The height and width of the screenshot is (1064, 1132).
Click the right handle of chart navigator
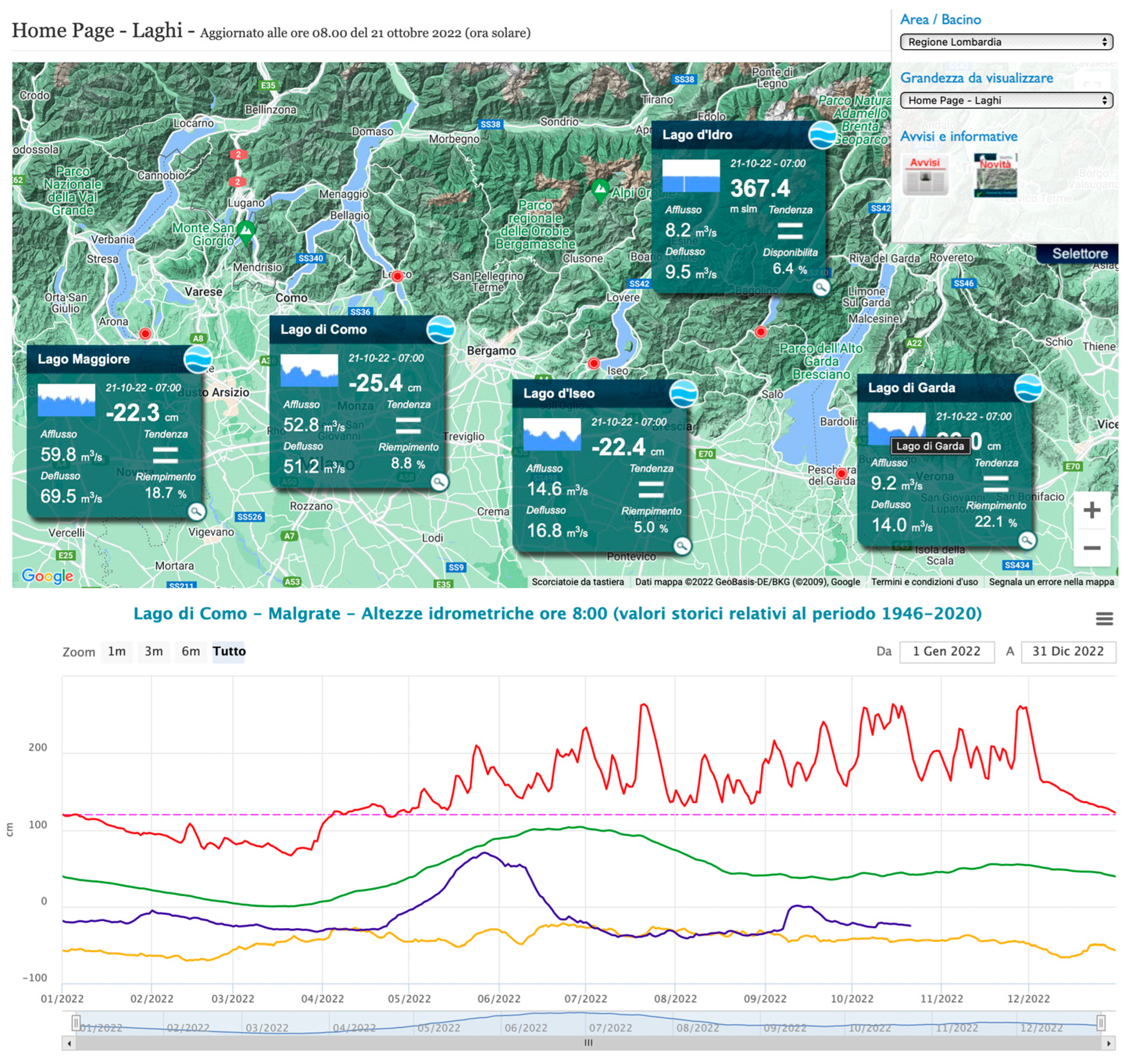(x=1101, y=1024)
